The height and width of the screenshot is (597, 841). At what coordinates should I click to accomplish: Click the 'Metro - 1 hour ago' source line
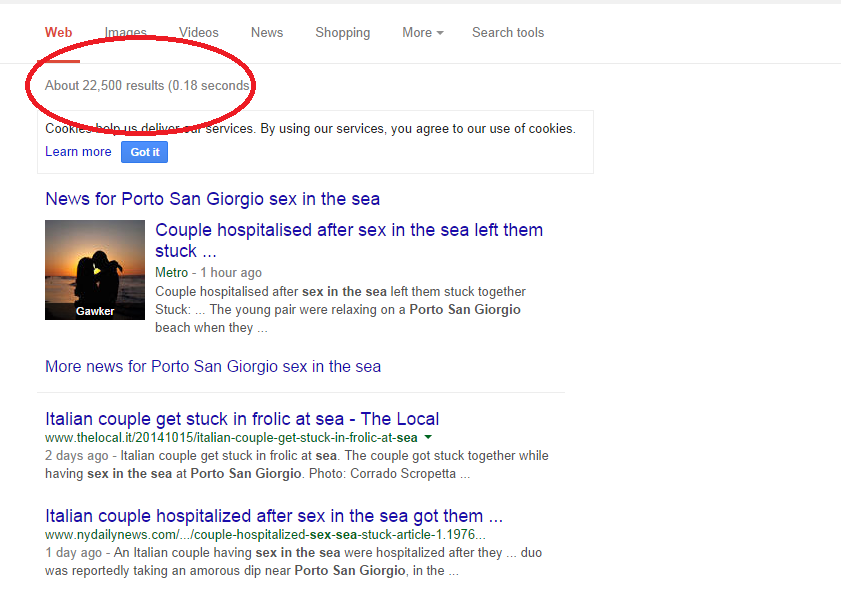click(208, 273)
